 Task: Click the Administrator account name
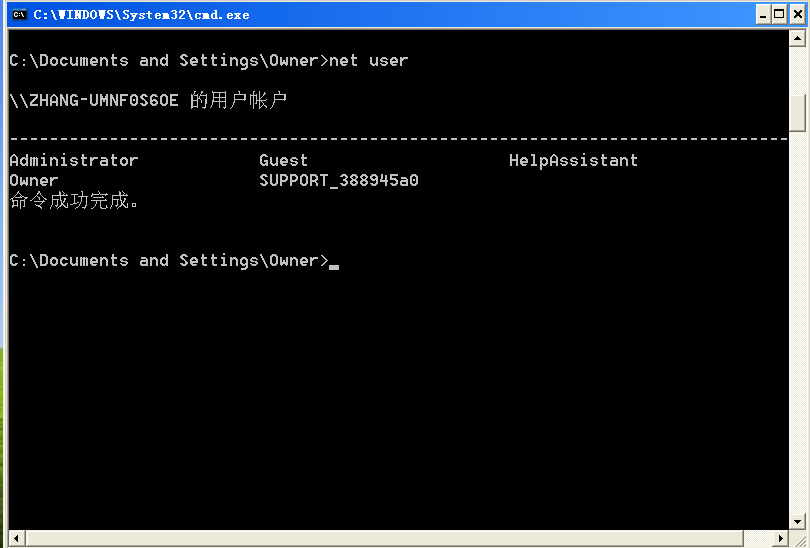(73, 160)
